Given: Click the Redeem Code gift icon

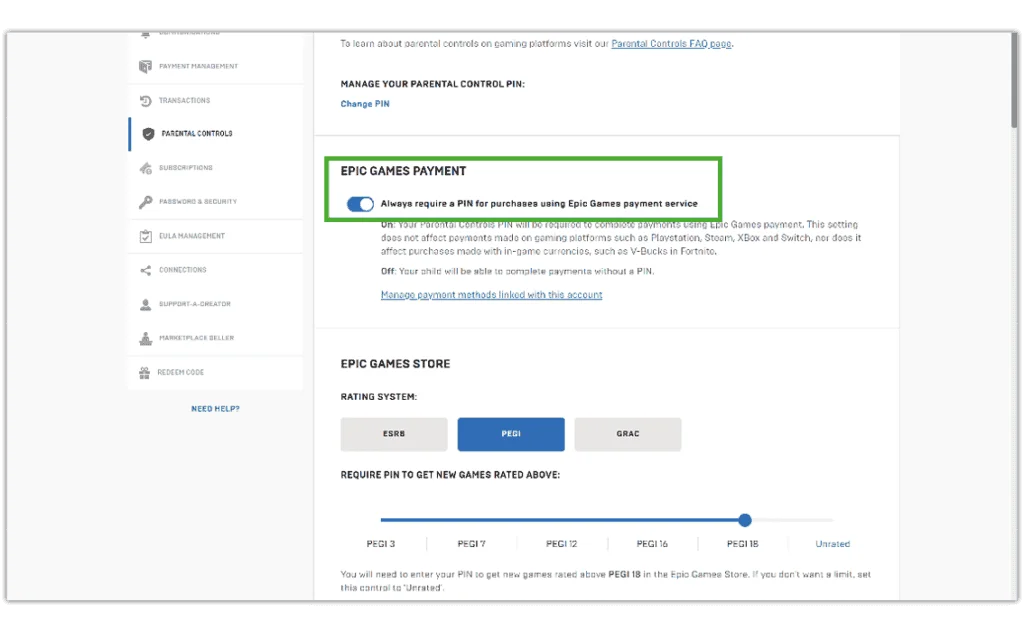Looking at the screenshot, I should (144, 372).
